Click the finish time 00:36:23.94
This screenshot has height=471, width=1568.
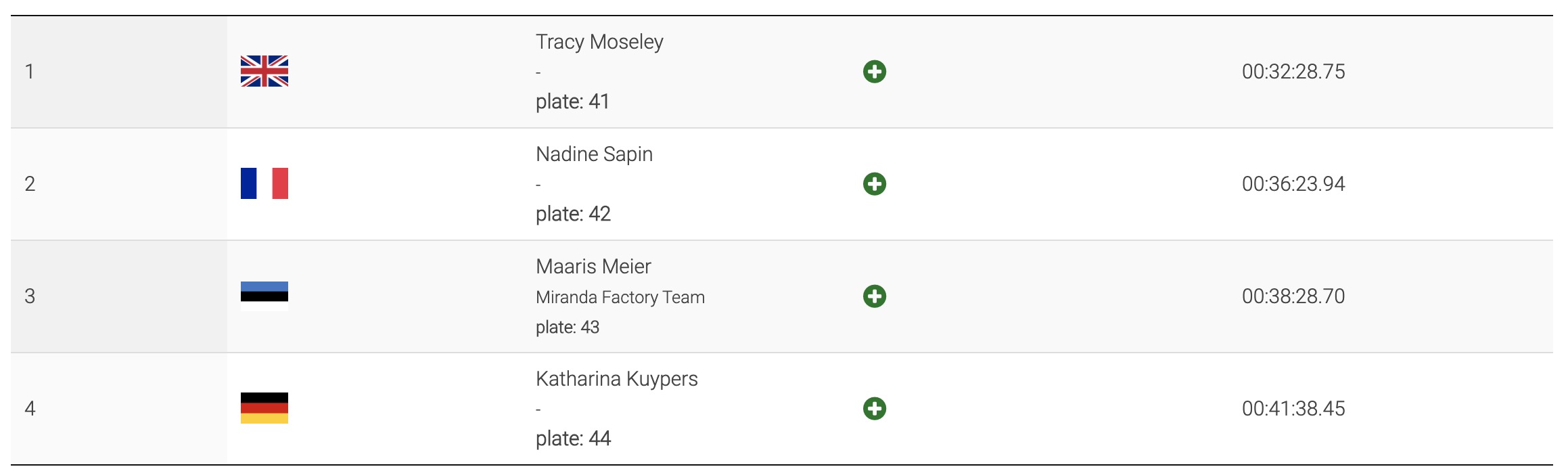point(1293,184)
